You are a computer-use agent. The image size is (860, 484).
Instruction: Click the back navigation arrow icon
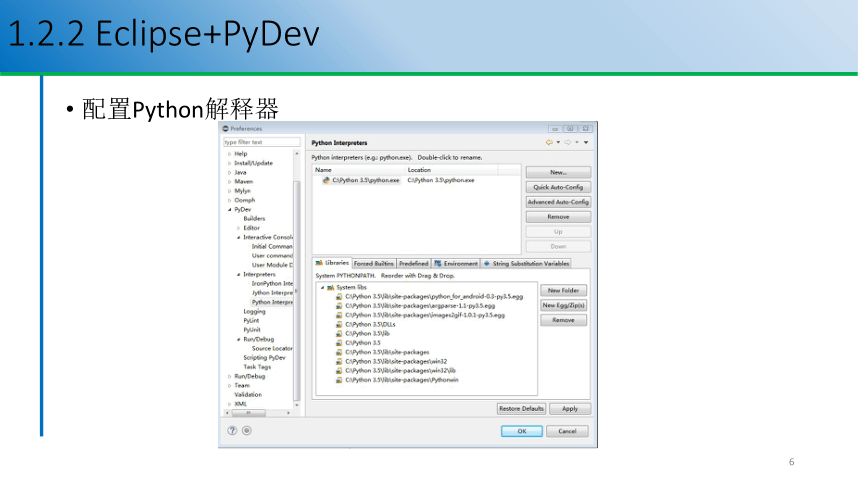[549, 143]
